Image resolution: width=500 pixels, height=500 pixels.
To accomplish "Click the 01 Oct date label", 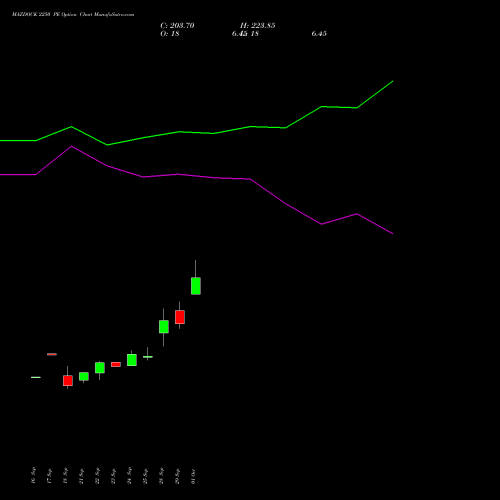I will [x=193, y=476].
